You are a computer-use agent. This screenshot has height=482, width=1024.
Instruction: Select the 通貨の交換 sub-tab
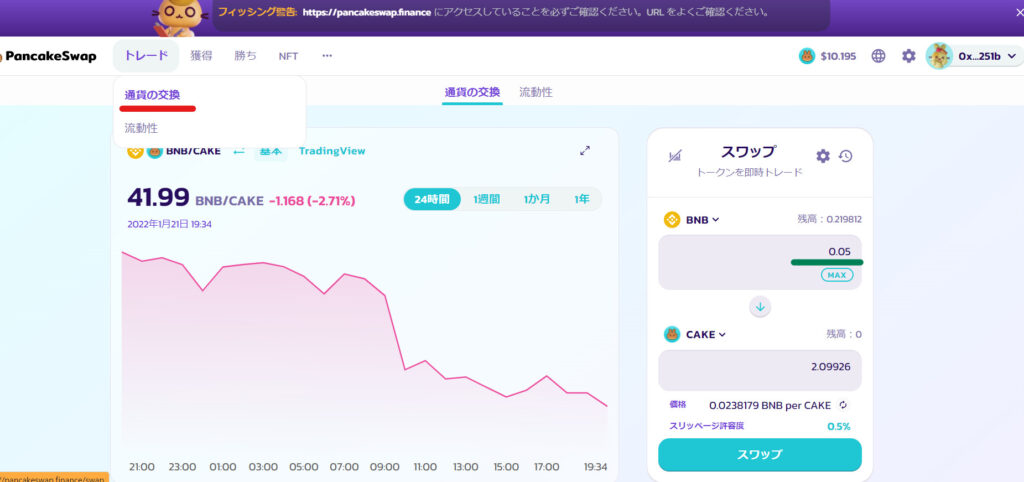pyautogui.click(x=472, y=92)
